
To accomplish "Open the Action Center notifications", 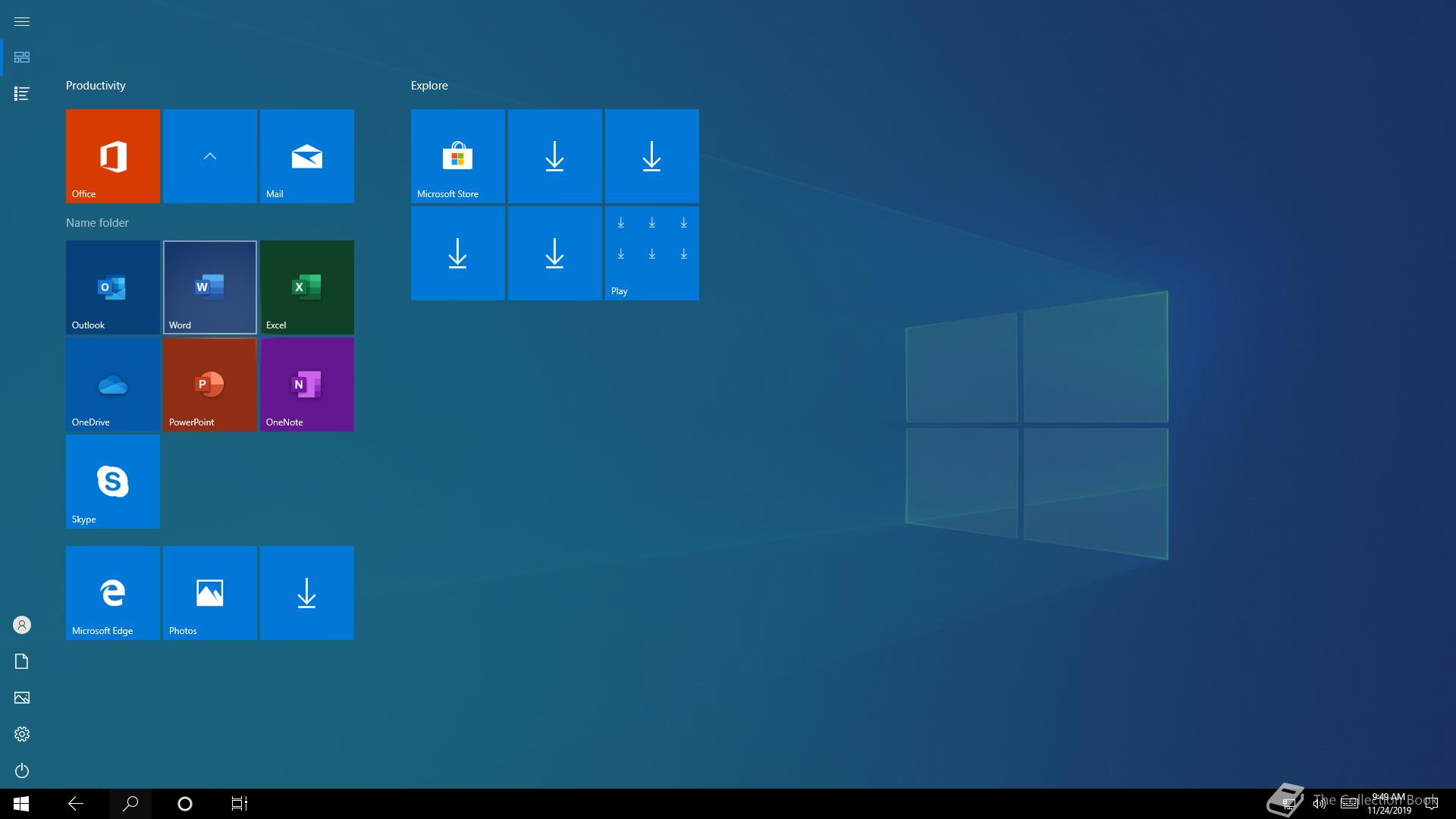I will [1432, 804].
